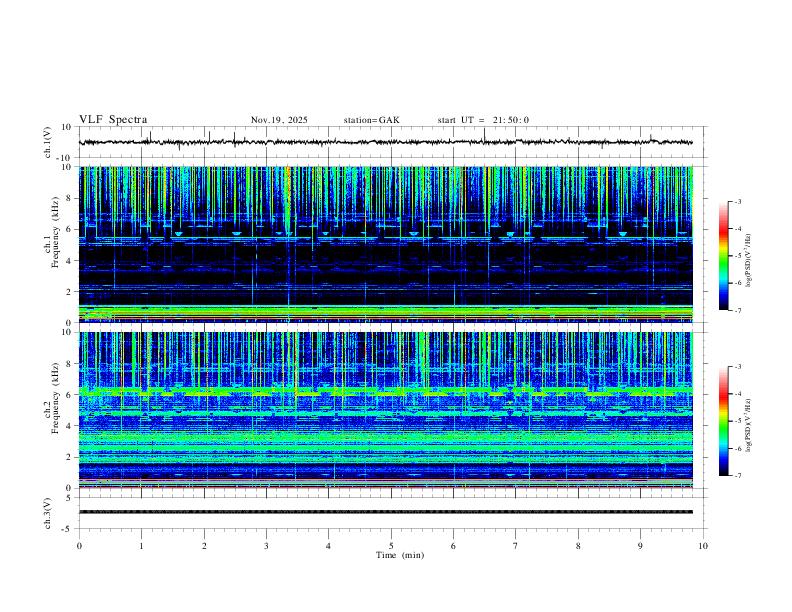Select the "Nov.19, 2025" date text
The height and width of the screenshot is (612, 792).
click(279, 120)
